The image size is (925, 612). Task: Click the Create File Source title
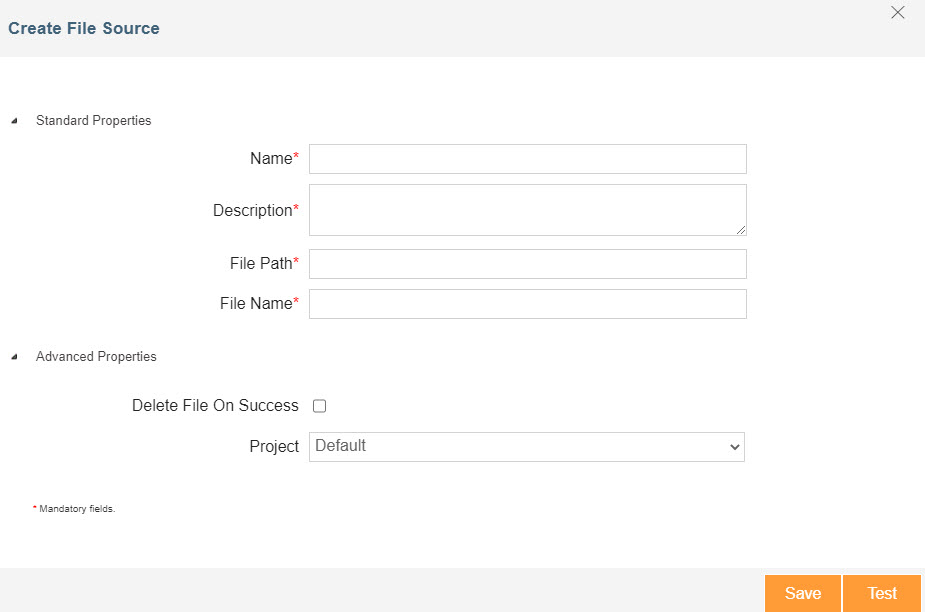point(84,28)
